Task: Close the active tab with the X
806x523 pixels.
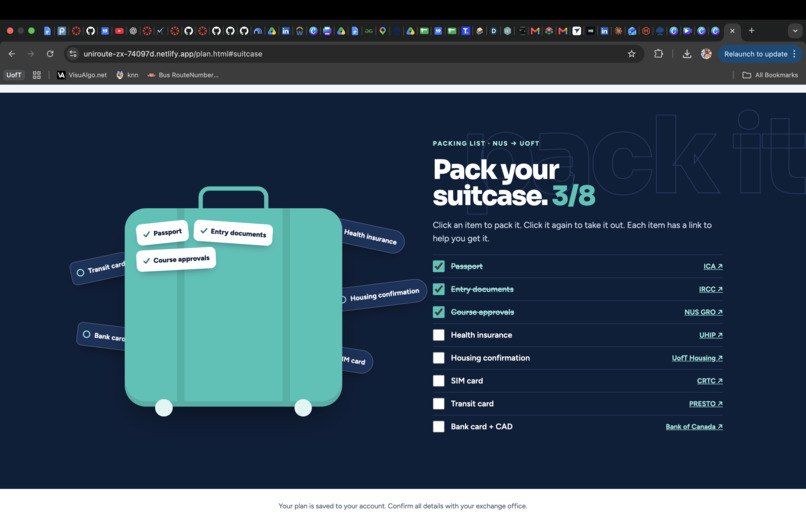Action: 732,31
